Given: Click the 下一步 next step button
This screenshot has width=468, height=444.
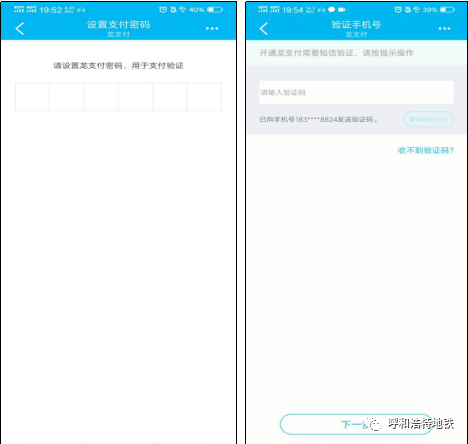Looking at the screenshot, I should [x=356, y=424].
